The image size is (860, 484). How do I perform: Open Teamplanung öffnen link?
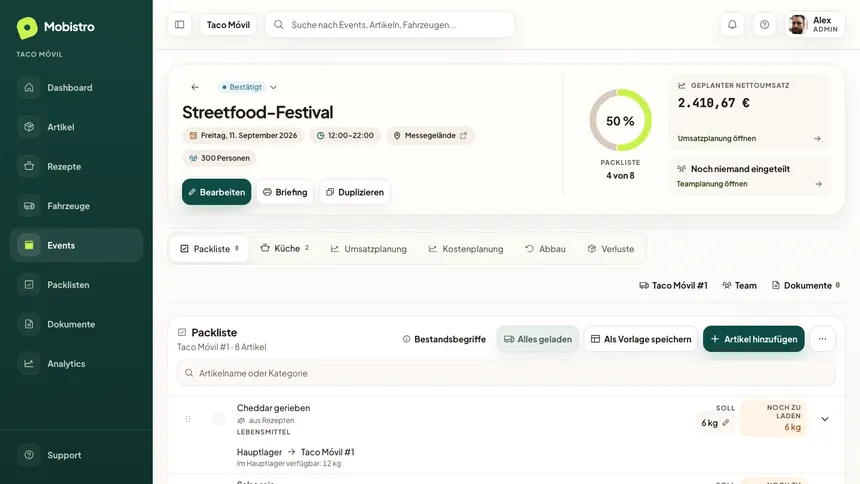[711, 184]
